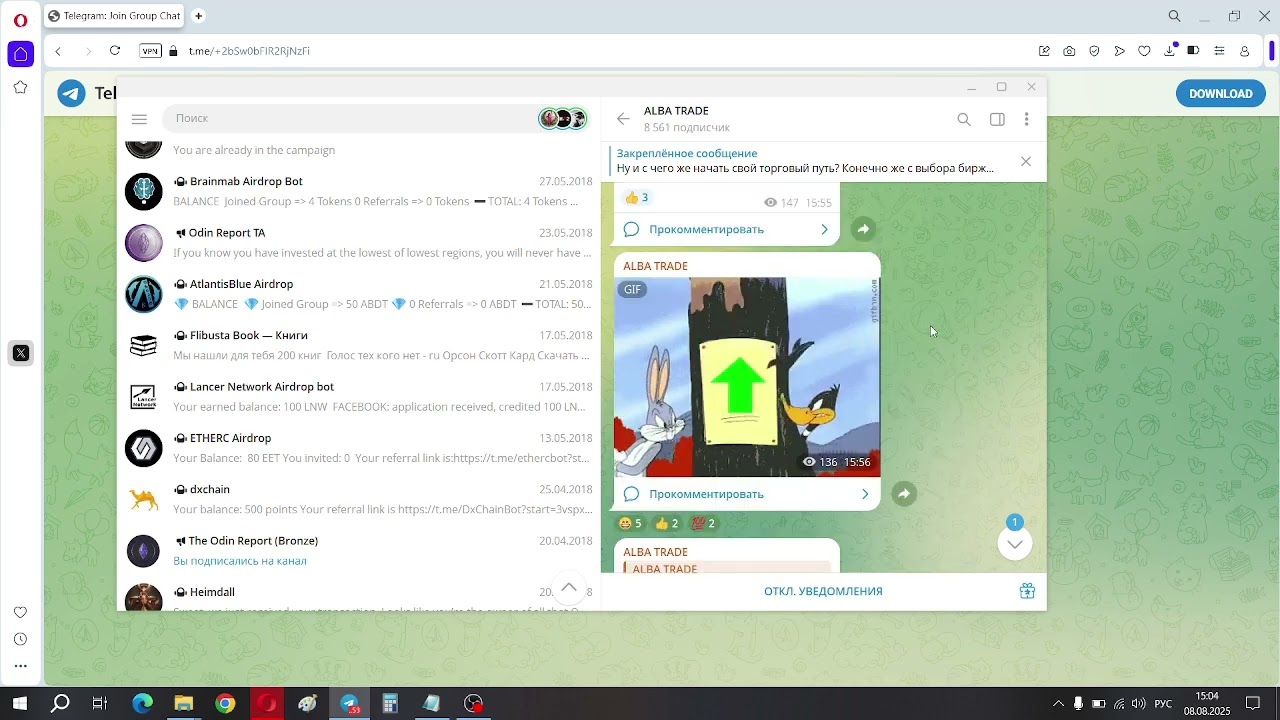Add page to Opera bookmarks heart
Image resolution: width=1280 pixels, height=720 pixels.
(1144, 51)
